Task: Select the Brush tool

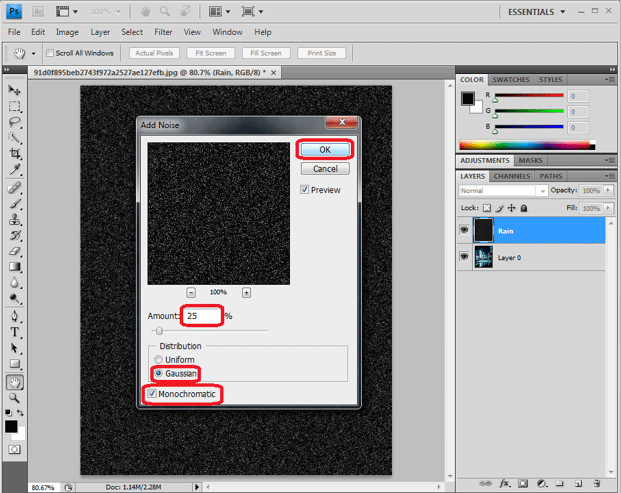Action: (x=15, y=204)
